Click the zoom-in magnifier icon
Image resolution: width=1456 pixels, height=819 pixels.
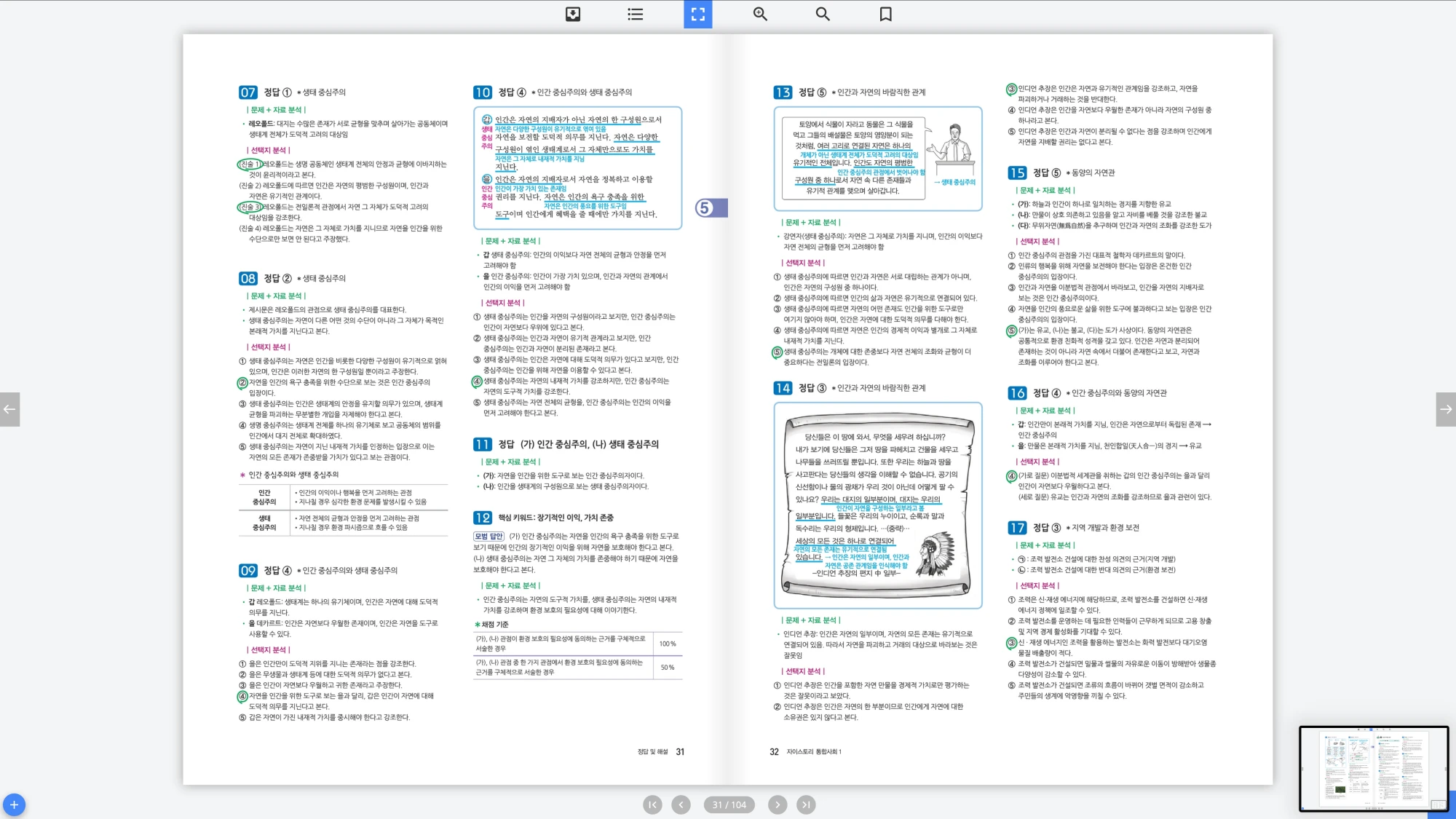pyautogui.click(x=760, y=14)
